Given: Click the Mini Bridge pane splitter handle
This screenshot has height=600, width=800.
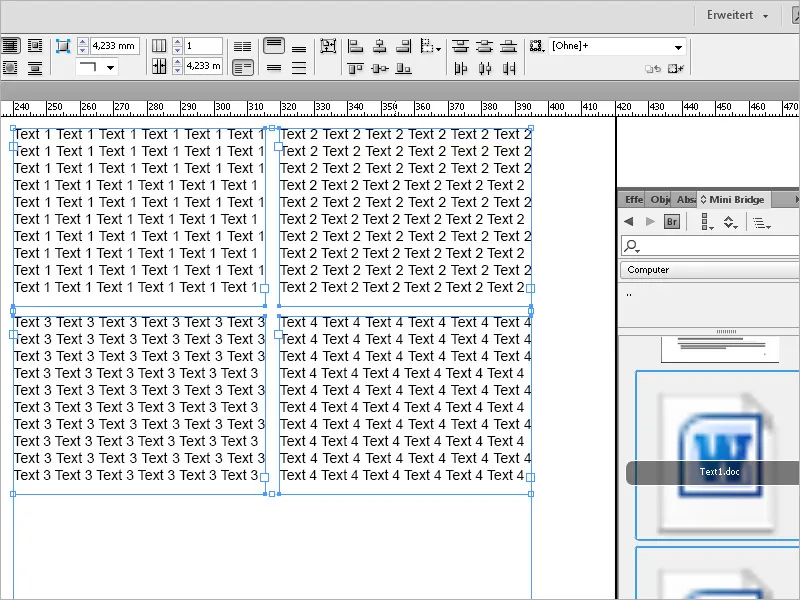Looking at the screenshot, I should click(x=726, y=332).
